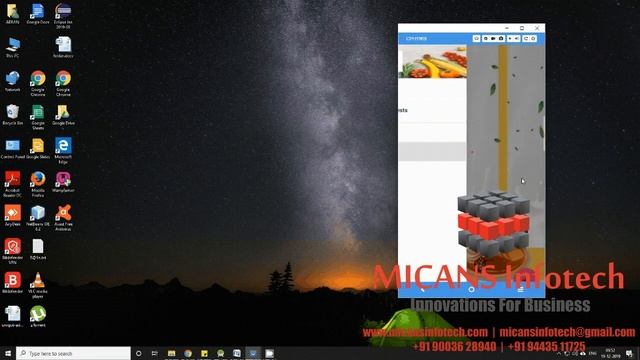Open the Google Drive desktop shortcut
Screen dimensions: 640x360
tap(63, 115)
